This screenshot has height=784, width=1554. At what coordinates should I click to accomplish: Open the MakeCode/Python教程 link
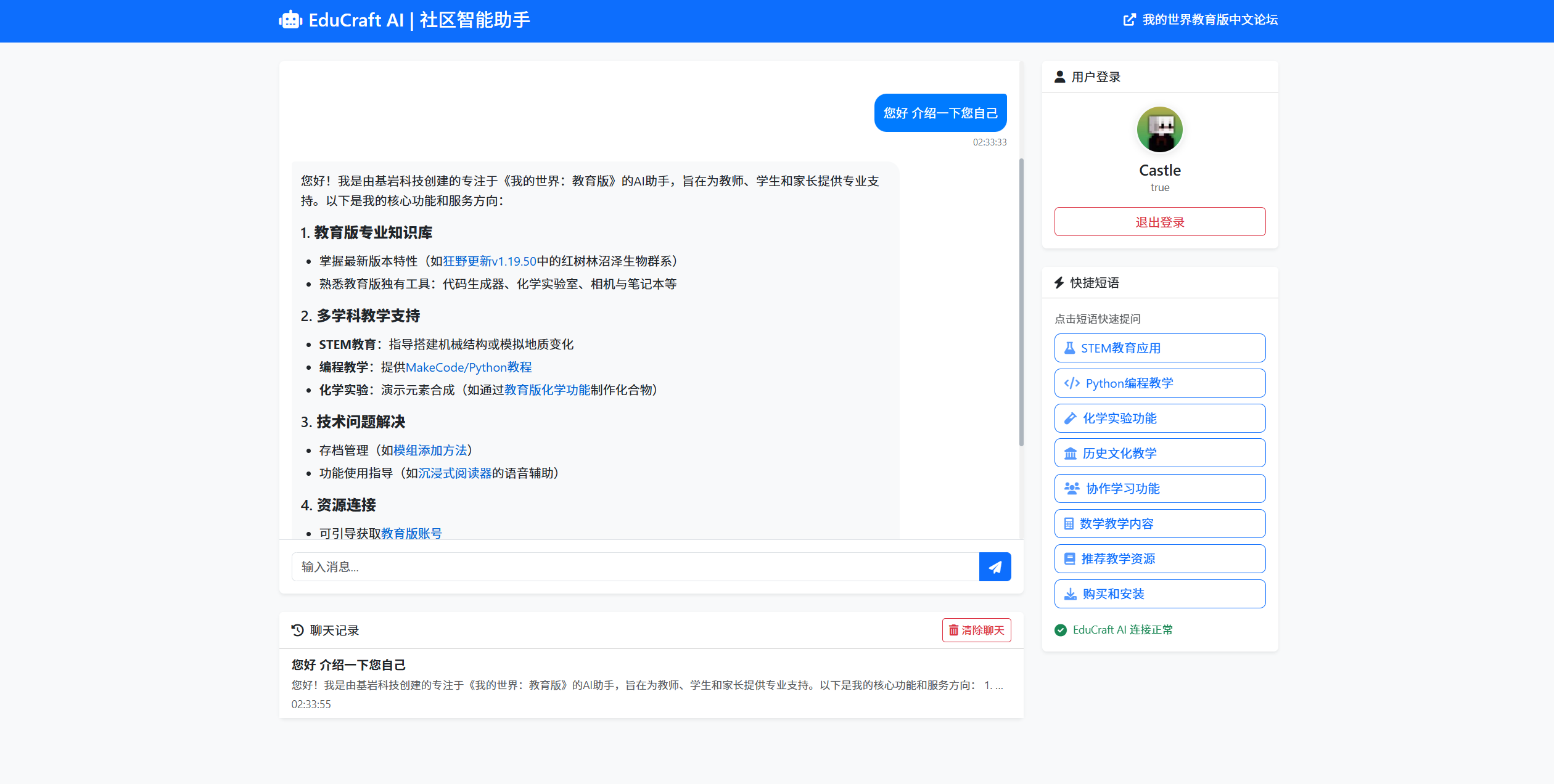[x=469, y=367]
